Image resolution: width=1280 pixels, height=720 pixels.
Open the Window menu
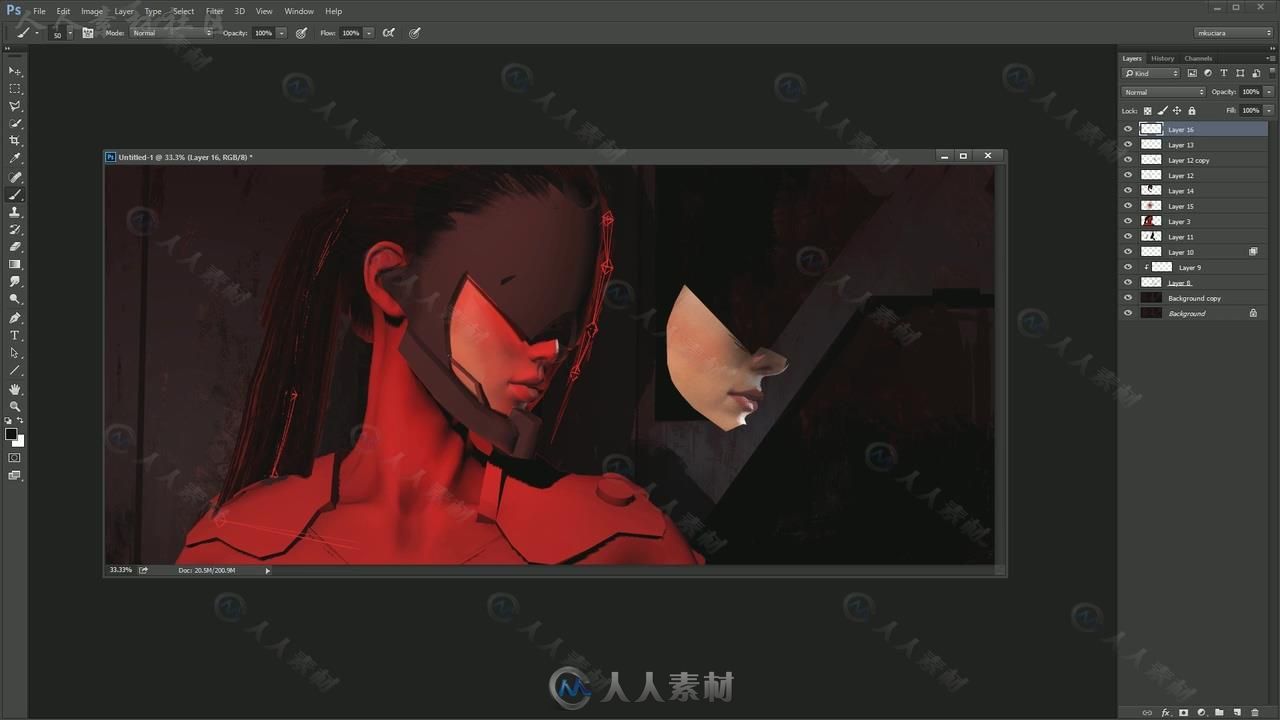299,11
